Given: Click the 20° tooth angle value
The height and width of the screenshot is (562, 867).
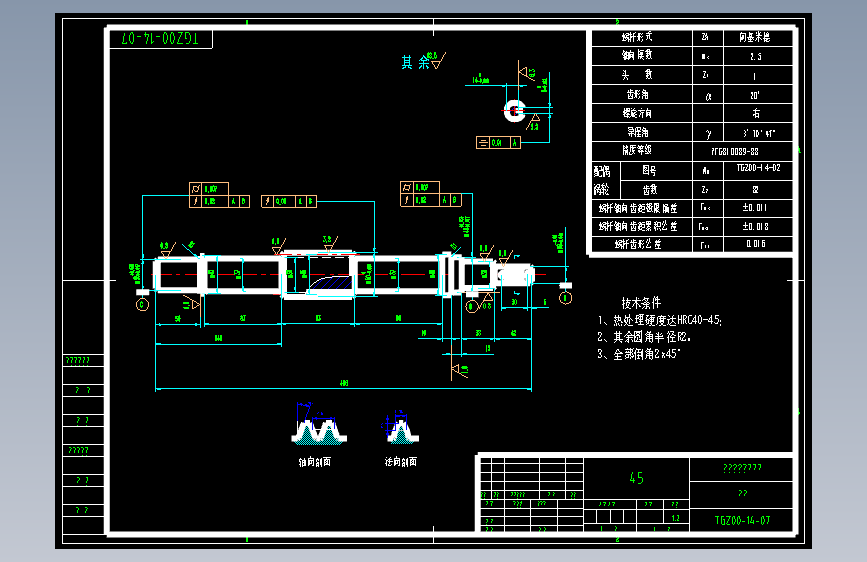Looking at the screenshot, I should [x=755, y=95].
